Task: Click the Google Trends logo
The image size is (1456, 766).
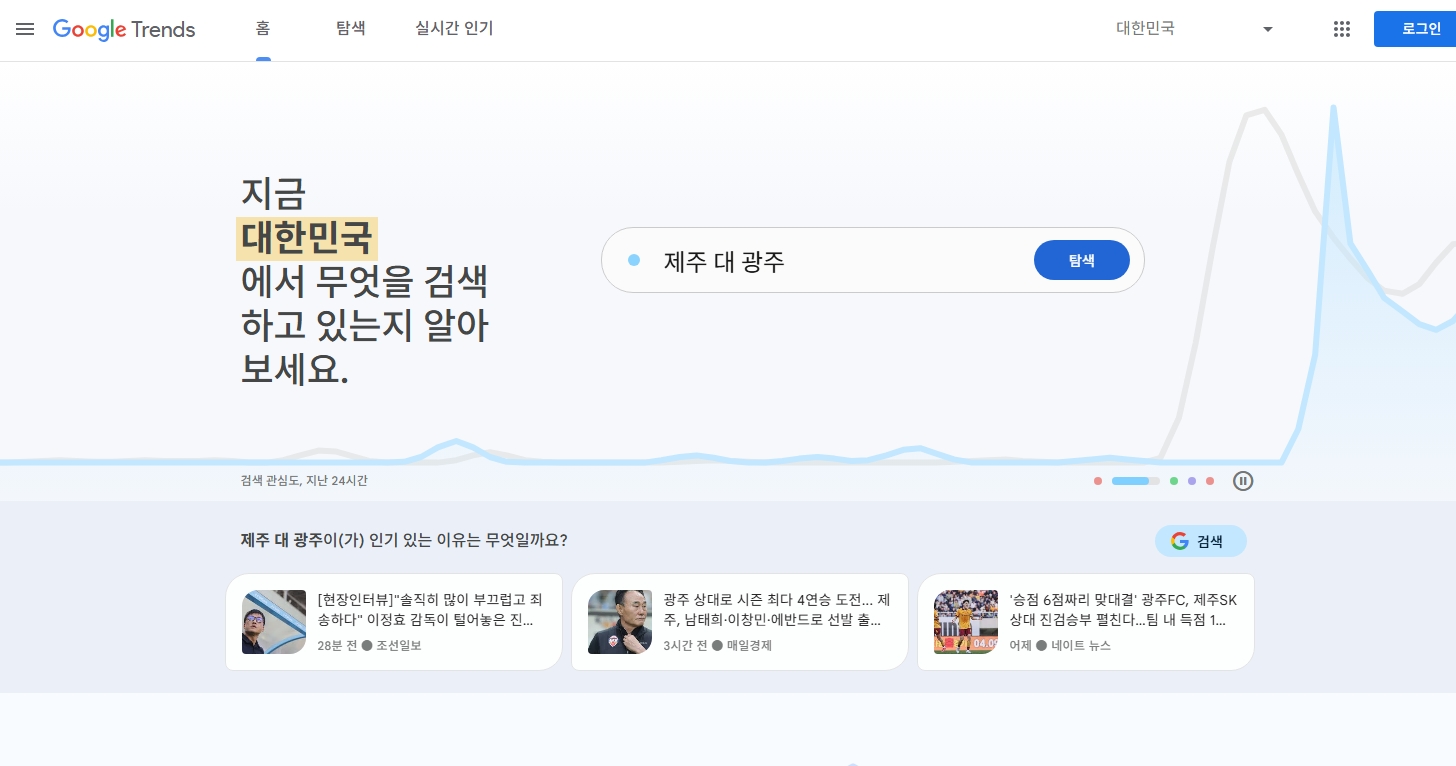Action: [124, 29]
